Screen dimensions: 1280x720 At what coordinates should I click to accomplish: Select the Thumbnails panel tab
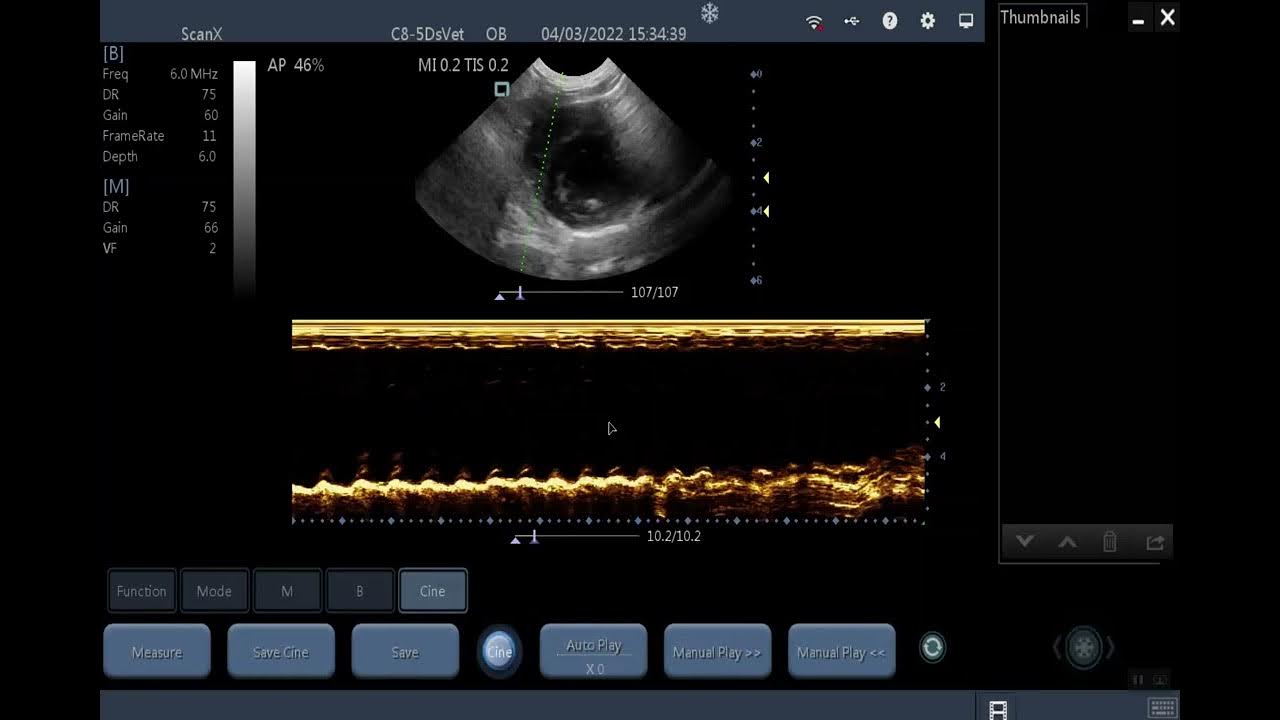pos(1041,17)
